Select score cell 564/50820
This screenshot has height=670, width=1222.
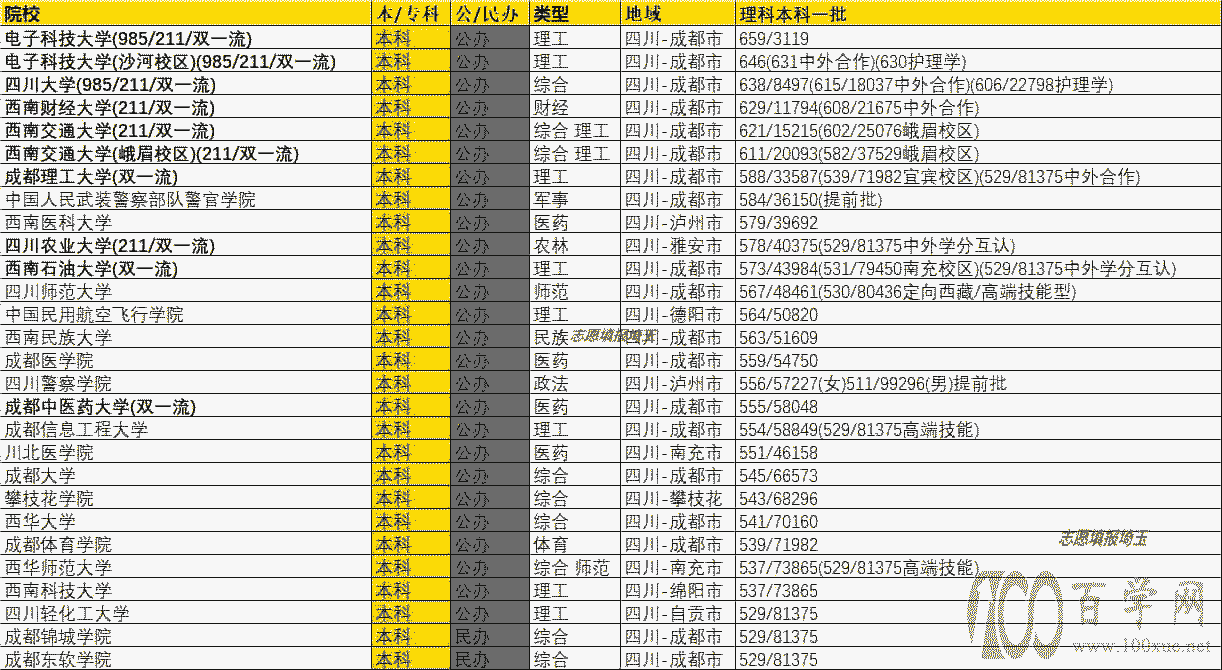977,315
